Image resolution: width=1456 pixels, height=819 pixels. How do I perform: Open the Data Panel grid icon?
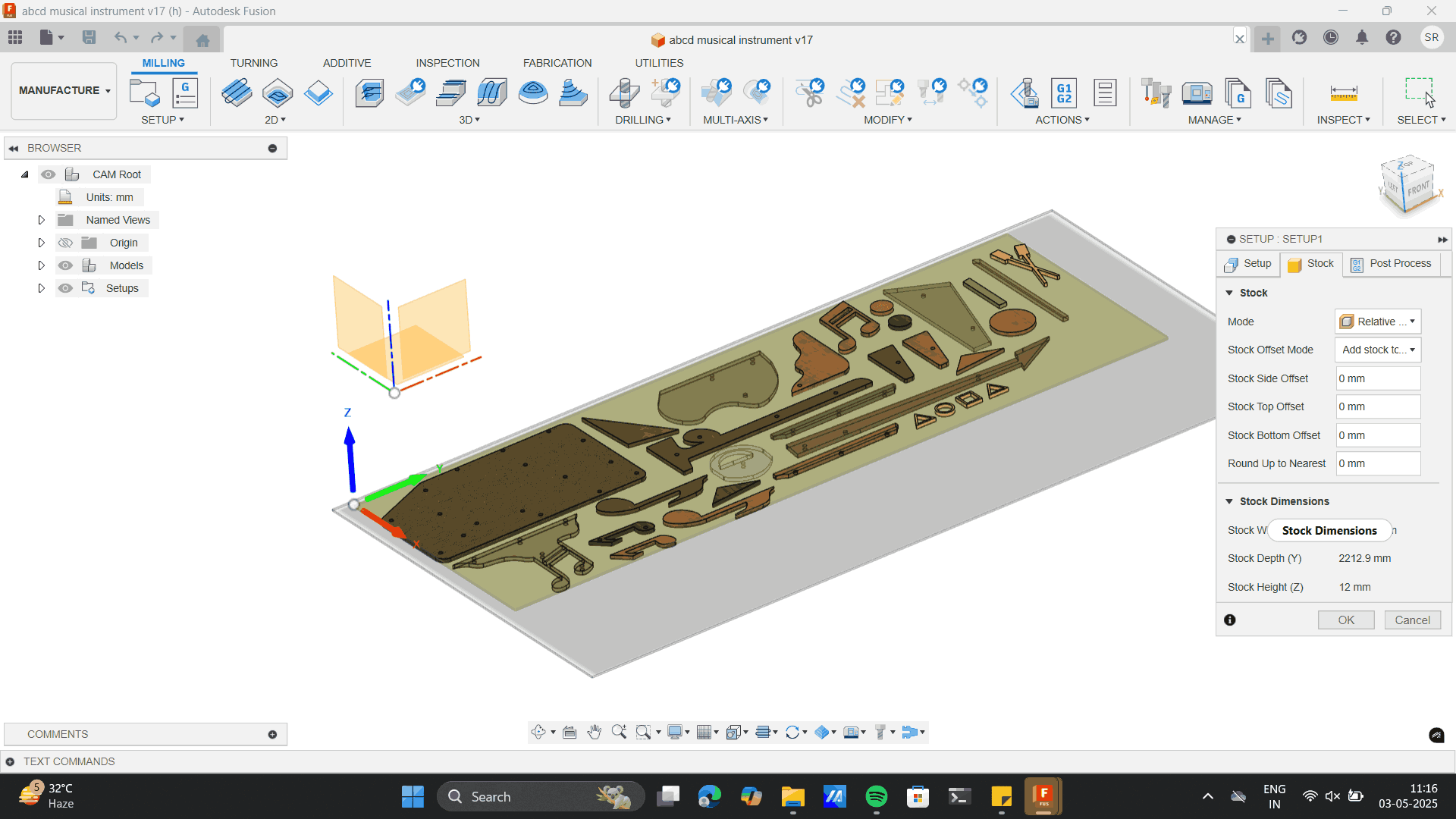pyautogui.click(x=15, y=37)
